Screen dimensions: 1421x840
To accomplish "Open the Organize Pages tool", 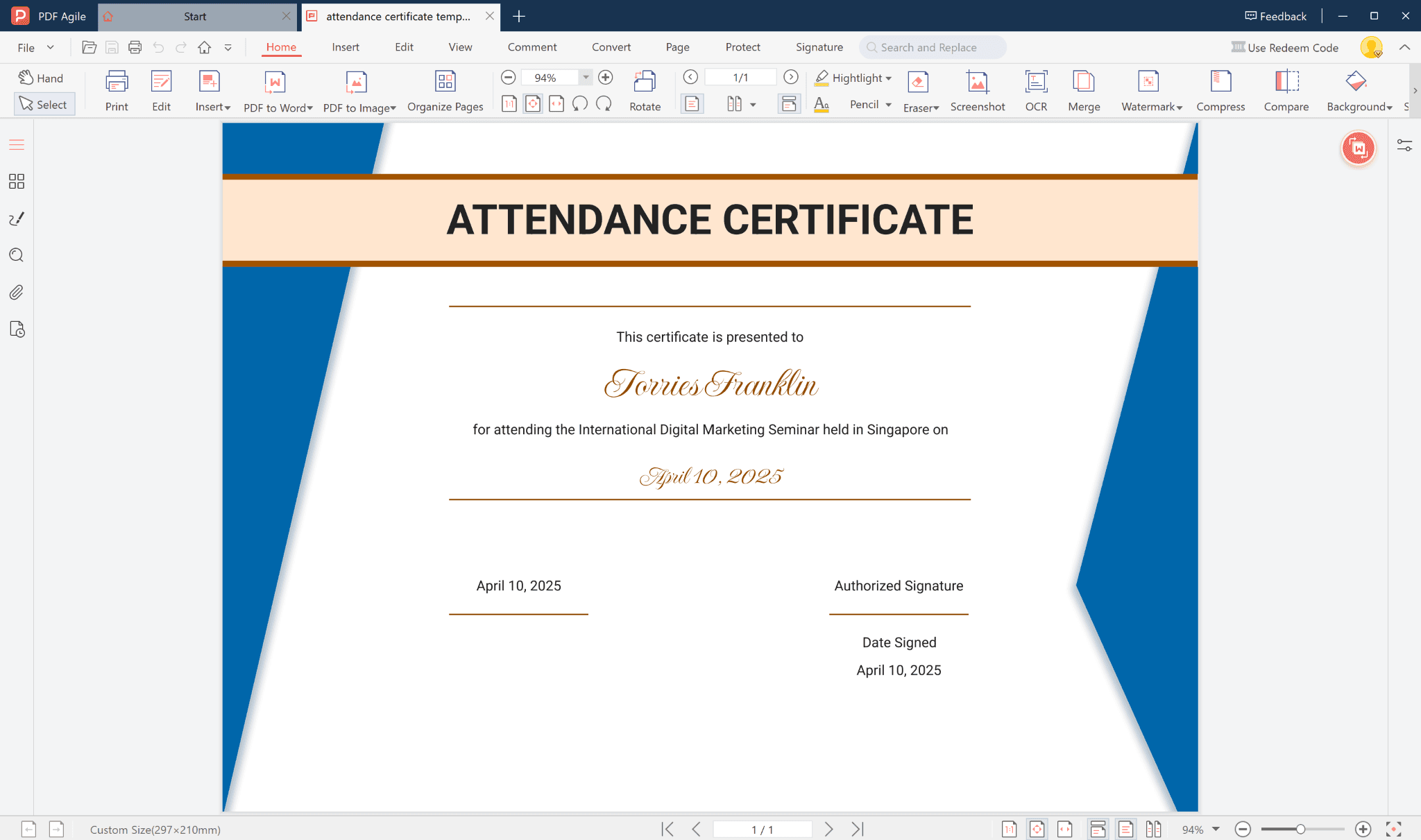I will (x=445, y=89).
